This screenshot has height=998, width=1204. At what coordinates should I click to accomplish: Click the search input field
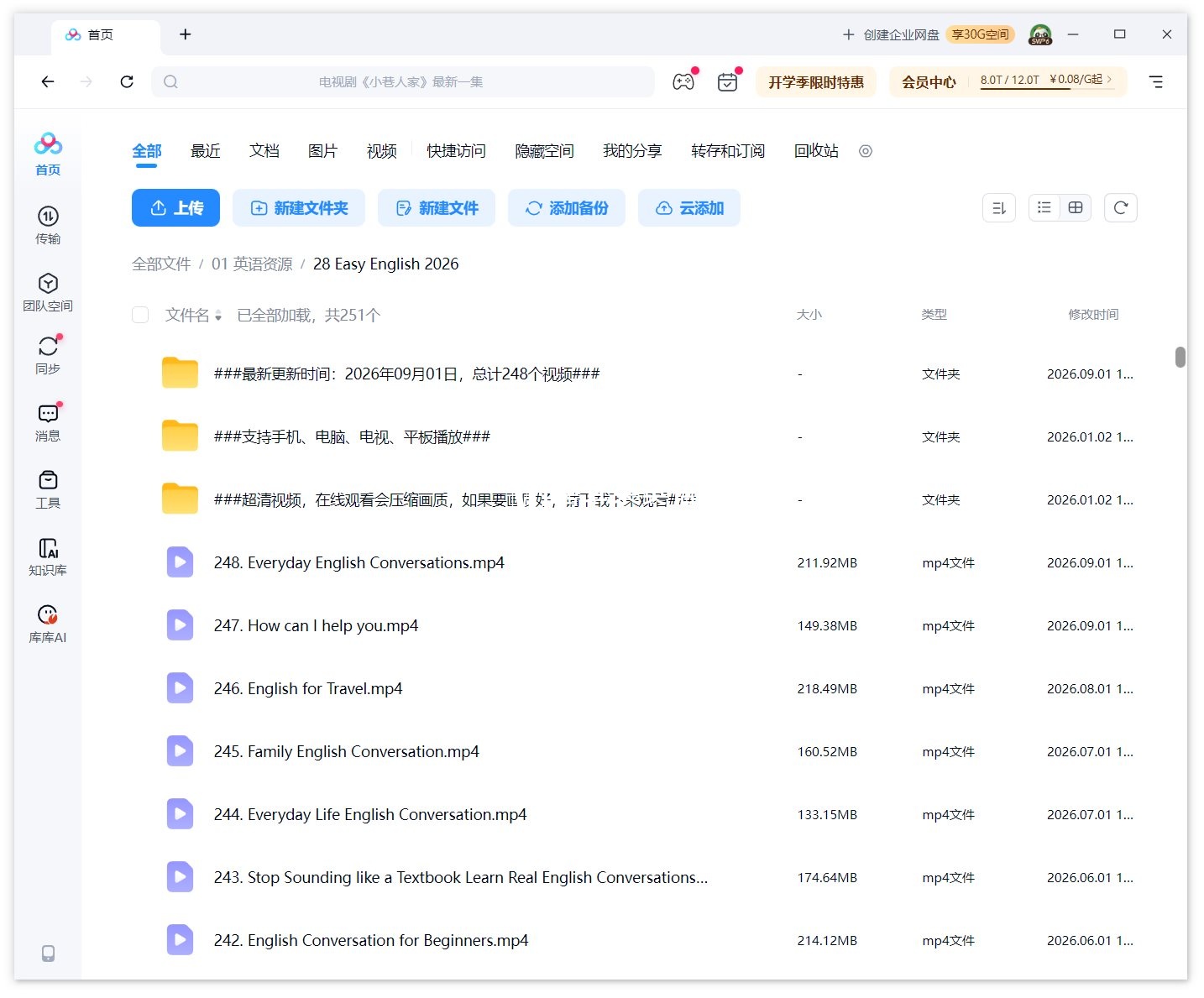pyautogui.click(x=403, y=81)
